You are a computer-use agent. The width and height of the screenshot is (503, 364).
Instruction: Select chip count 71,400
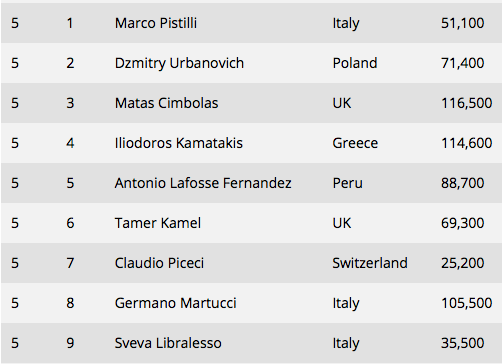pos(463,63)
